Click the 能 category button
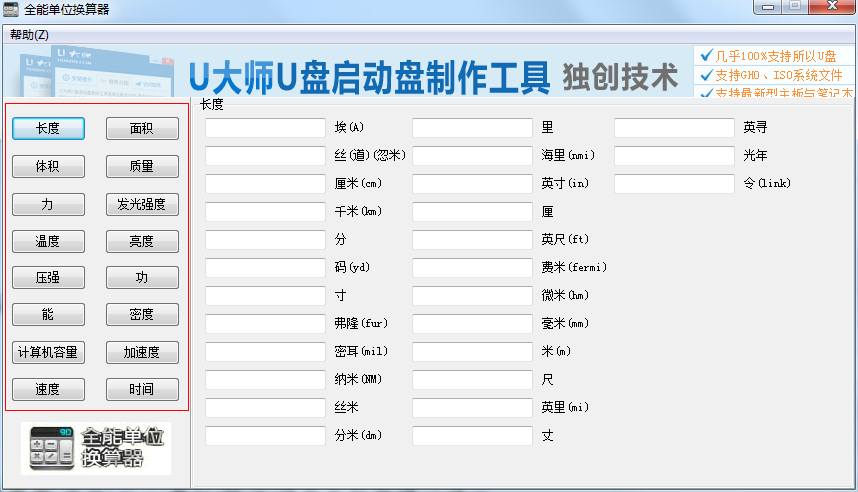 [x=48, y=315]
